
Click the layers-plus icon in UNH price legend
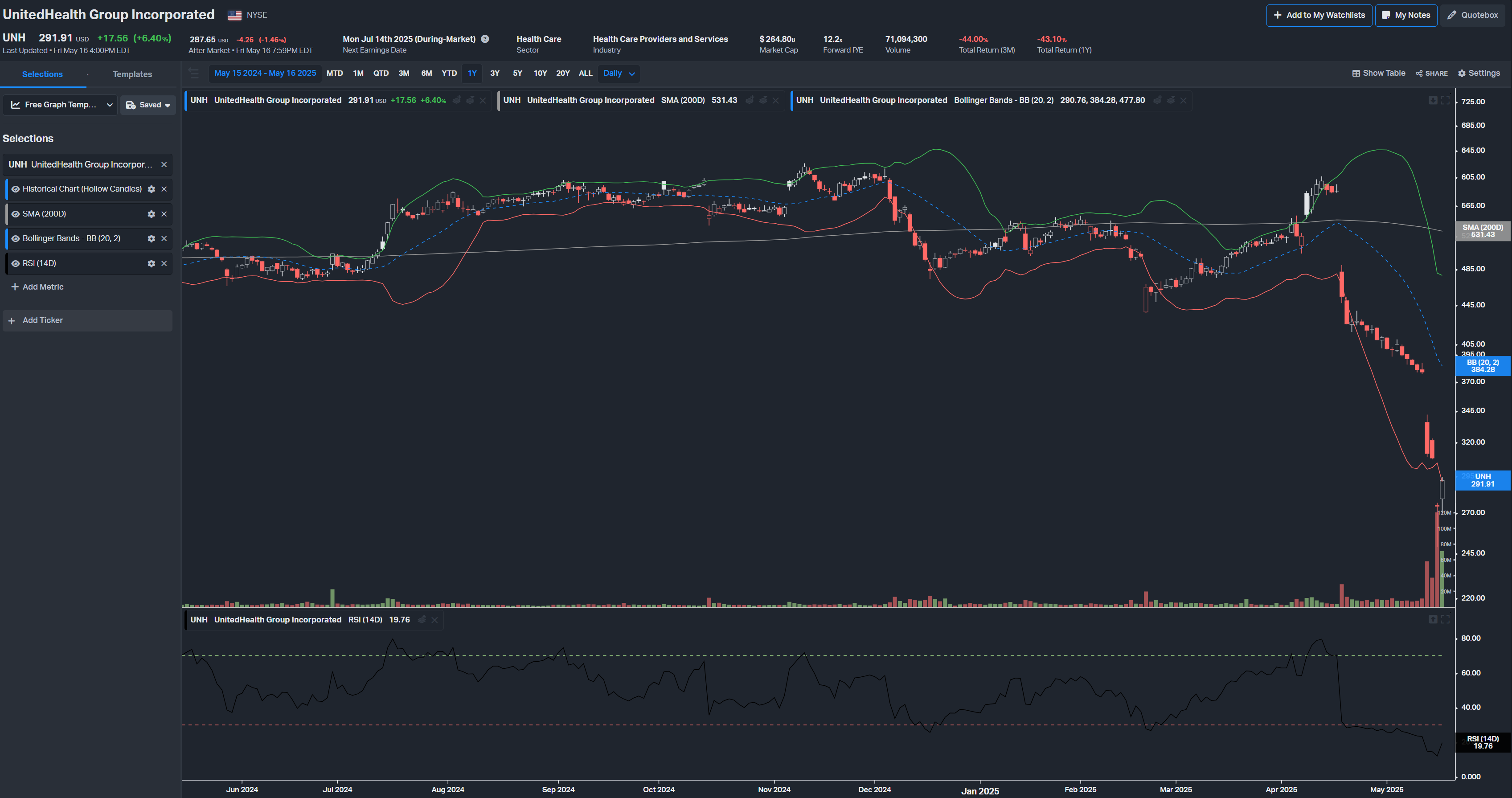[x=457, y=100]
